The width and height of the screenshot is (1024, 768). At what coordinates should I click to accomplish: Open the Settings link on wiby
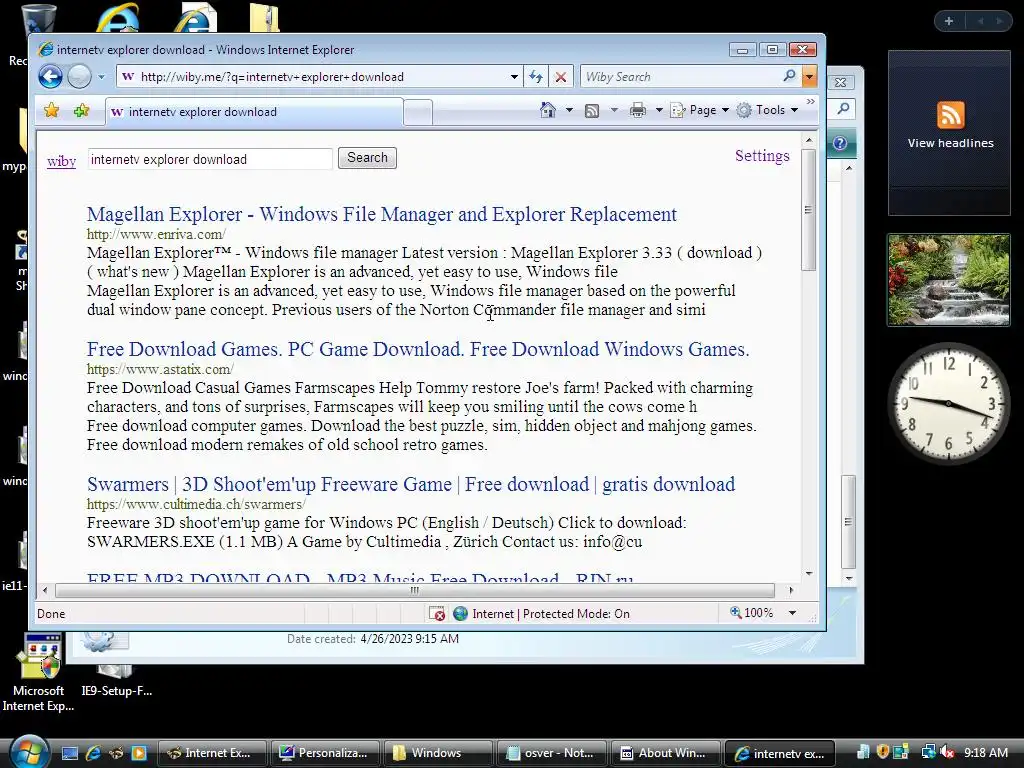(762, 155)
